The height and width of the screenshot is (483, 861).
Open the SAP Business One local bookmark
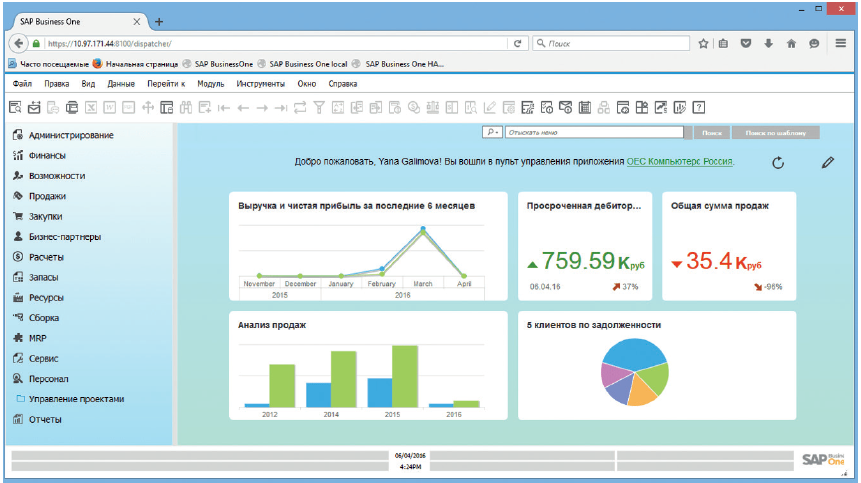tap(303, 64)
